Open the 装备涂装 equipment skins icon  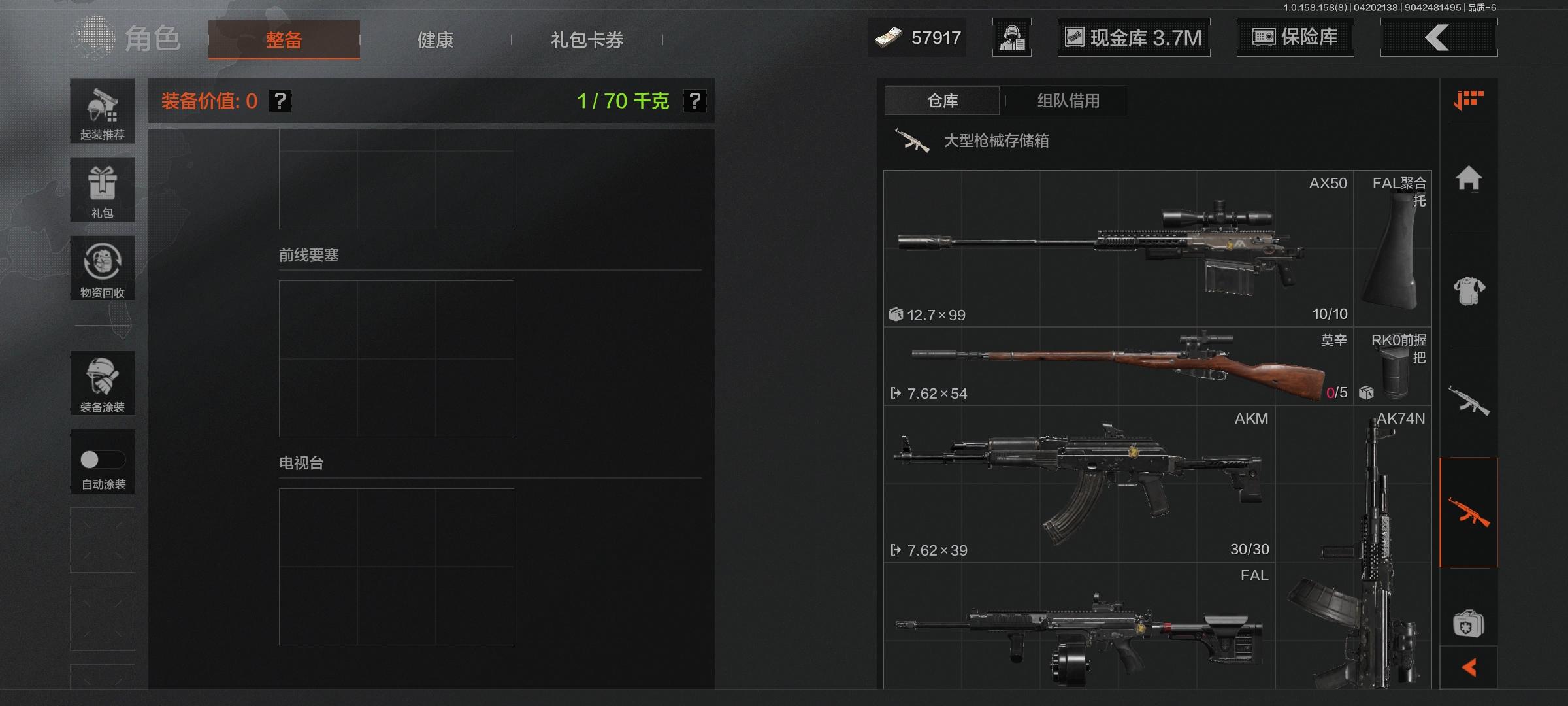coord(103,383)
